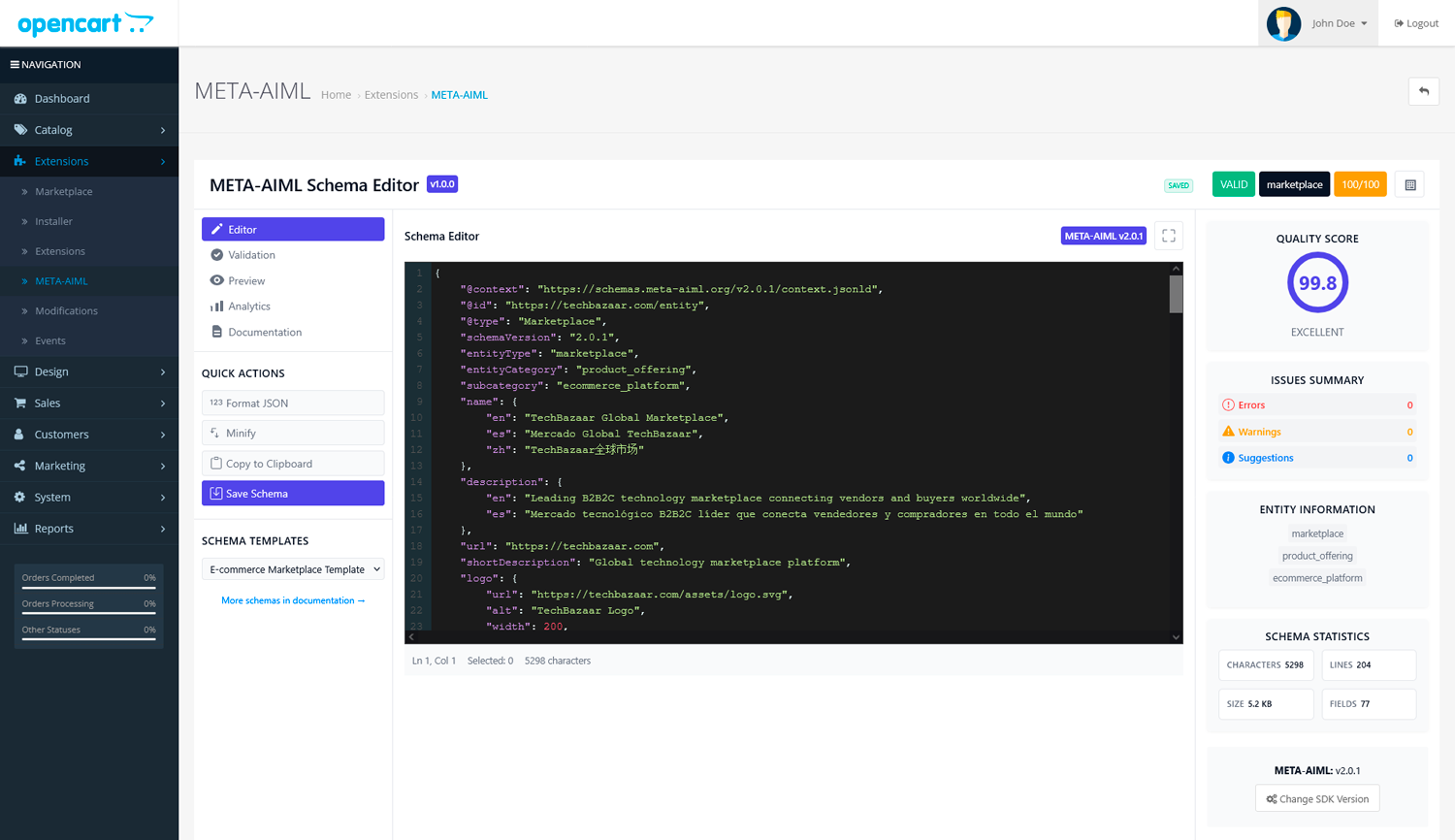Viewport: 1455px width, 840px height.
Task: Click the Dashboard gauge icon
Action: (x=20, y=99)
